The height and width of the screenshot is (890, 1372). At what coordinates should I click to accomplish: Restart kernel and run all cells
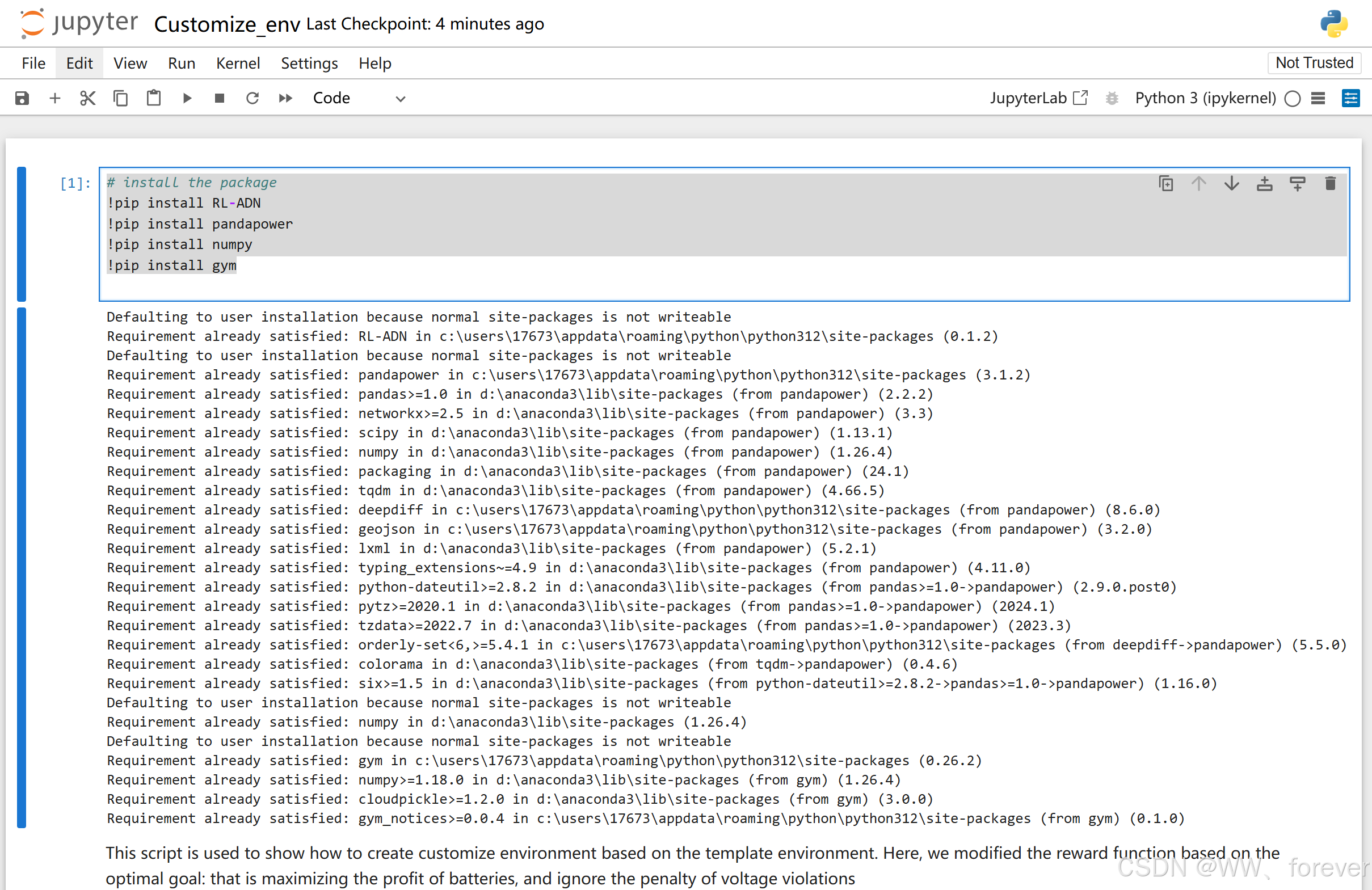coord(285,98)
